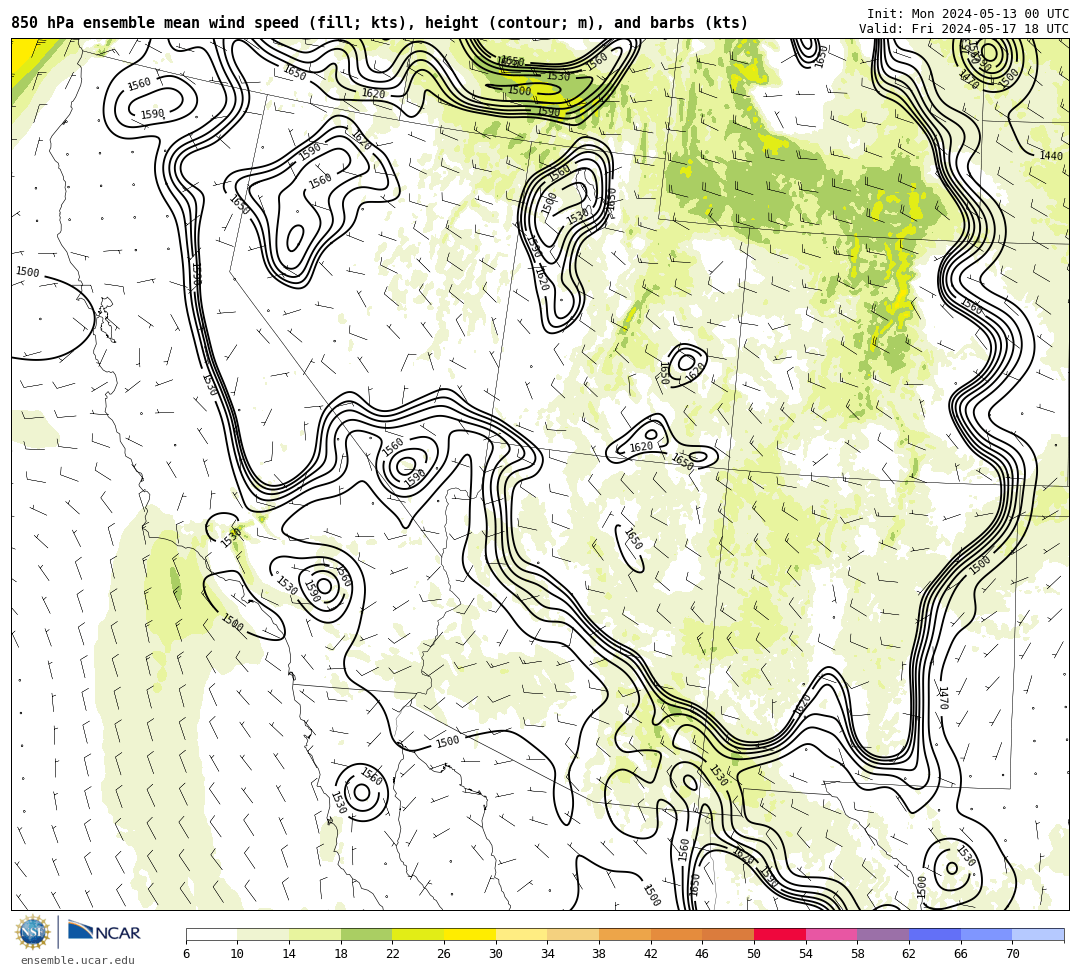Click the colorbar tick label '22'
This screenshot has height=973, width=1080.
393,954
